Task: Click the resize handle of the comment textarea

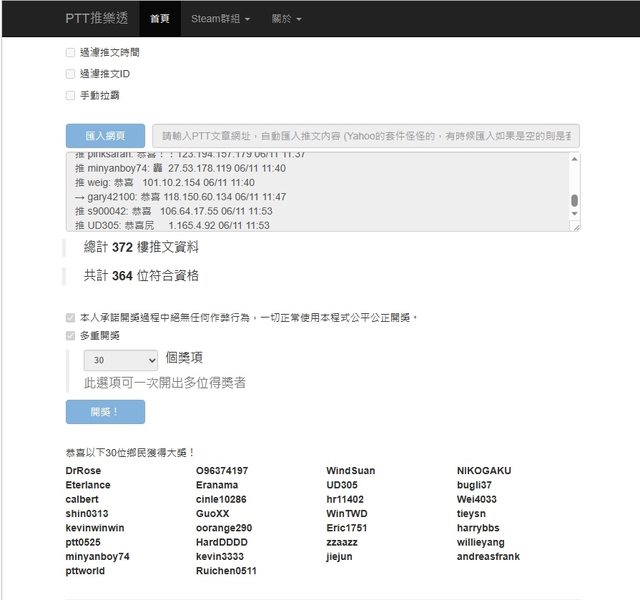Action: pyautogui.click(x=575, y=226)
